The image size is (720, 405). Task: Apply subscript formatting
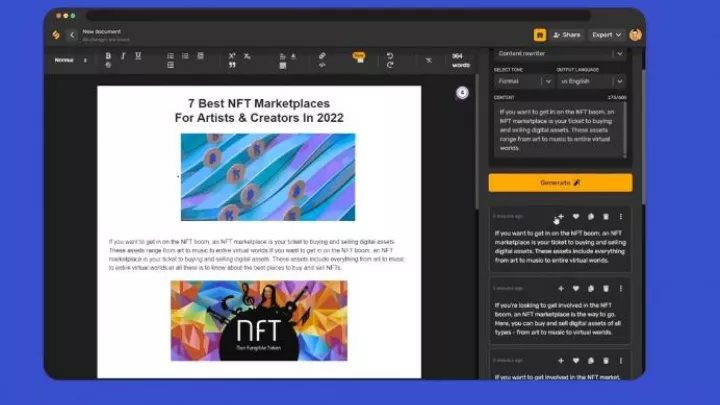pos(247,56)
